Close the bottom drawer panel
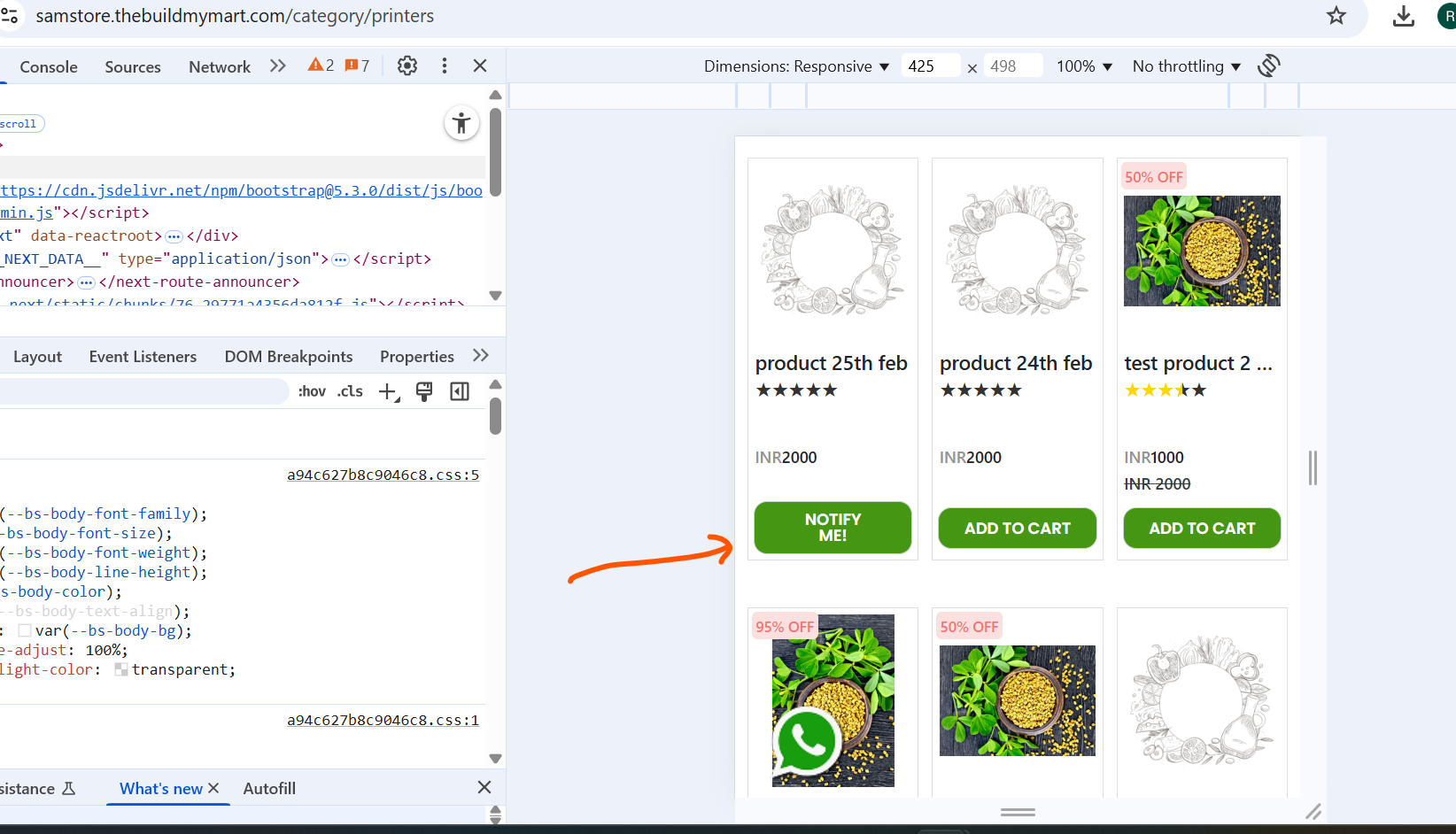 (484, 787)
